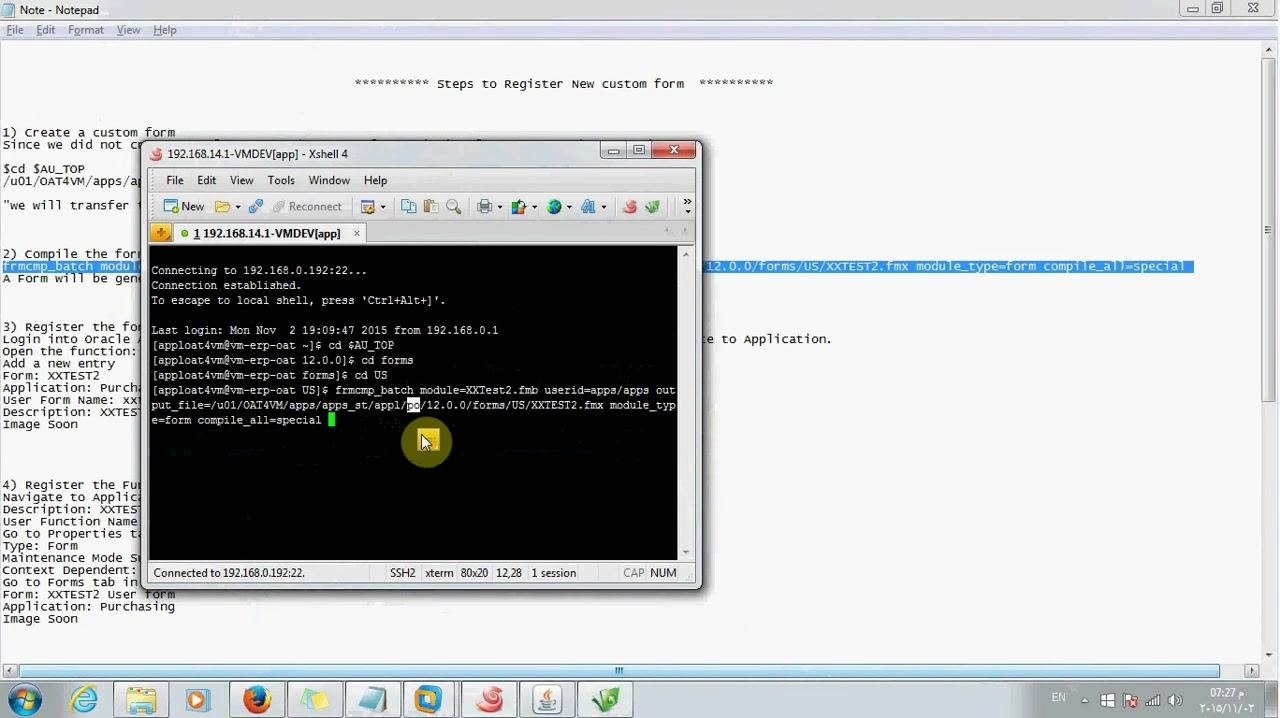Click the Encoding globe icon in Xshell toolbar
This screenshot has width=1280, height=718.
(x=554, y=207)
